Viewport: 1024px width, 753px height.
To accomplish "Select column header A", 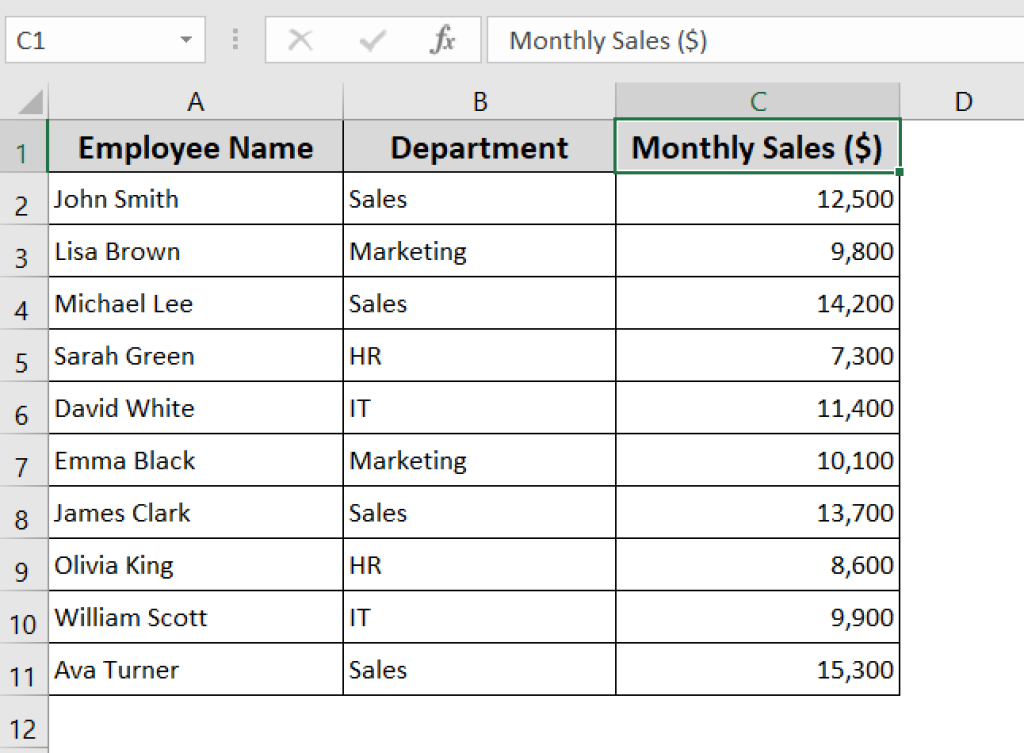I will pyautogui.click(x=195, y=101).
